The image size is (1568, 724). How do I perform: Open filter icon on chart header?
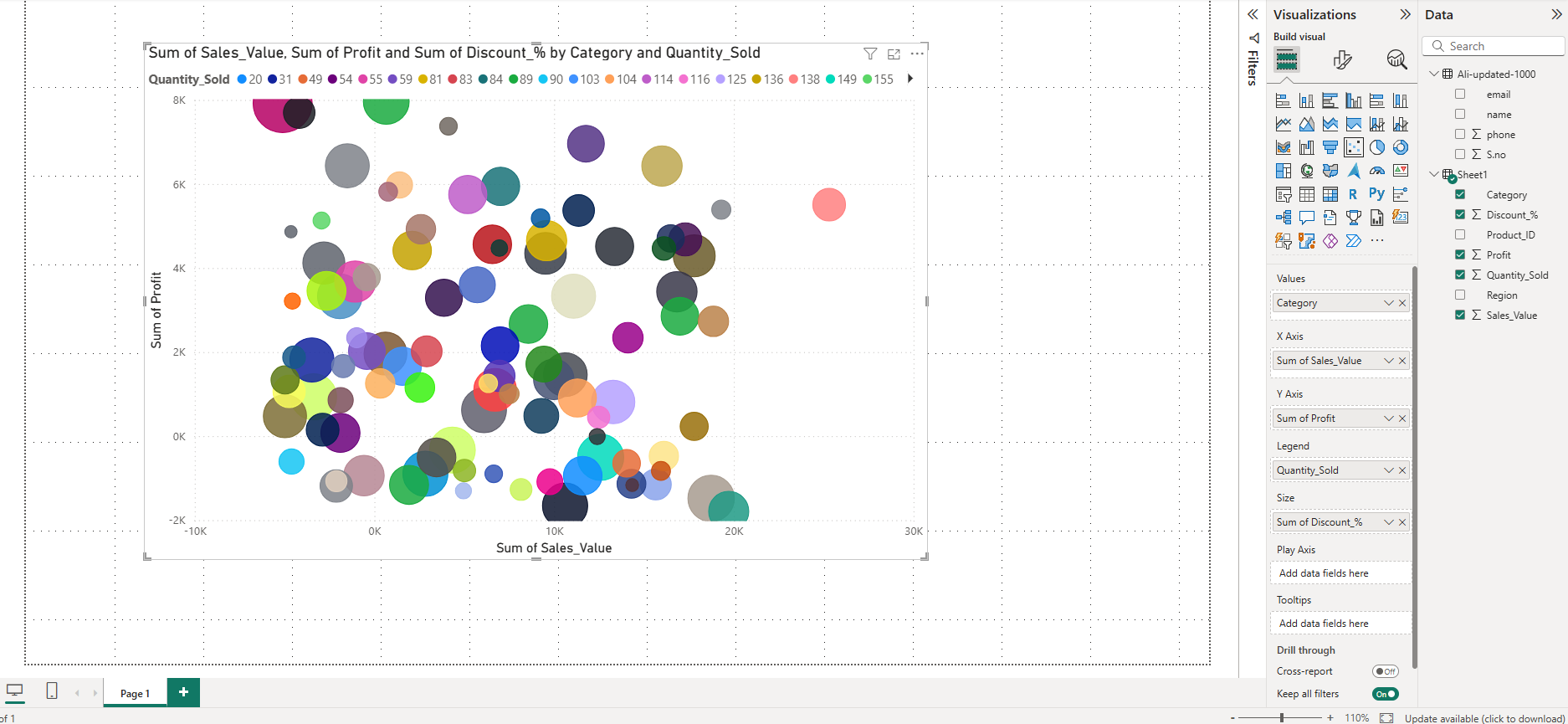(x=870, y=54)
